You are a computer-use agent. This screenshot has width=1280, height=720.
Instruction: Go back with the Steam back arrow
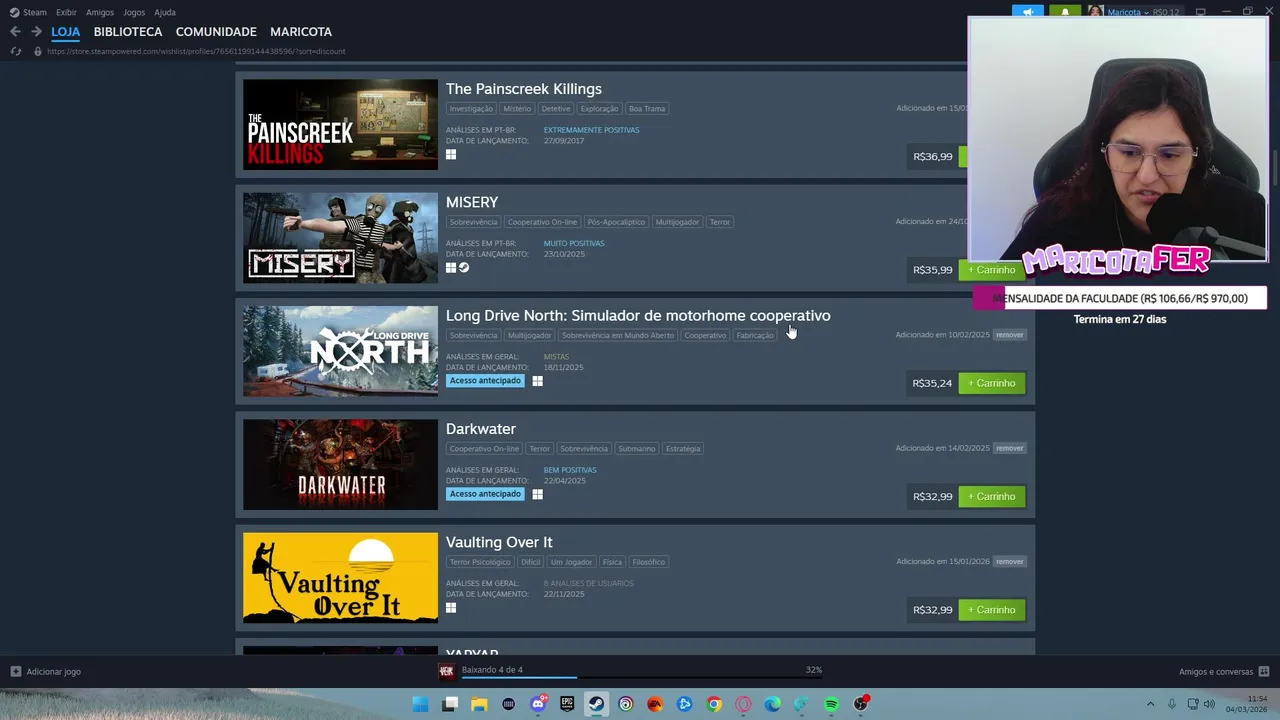pos(15,32)
